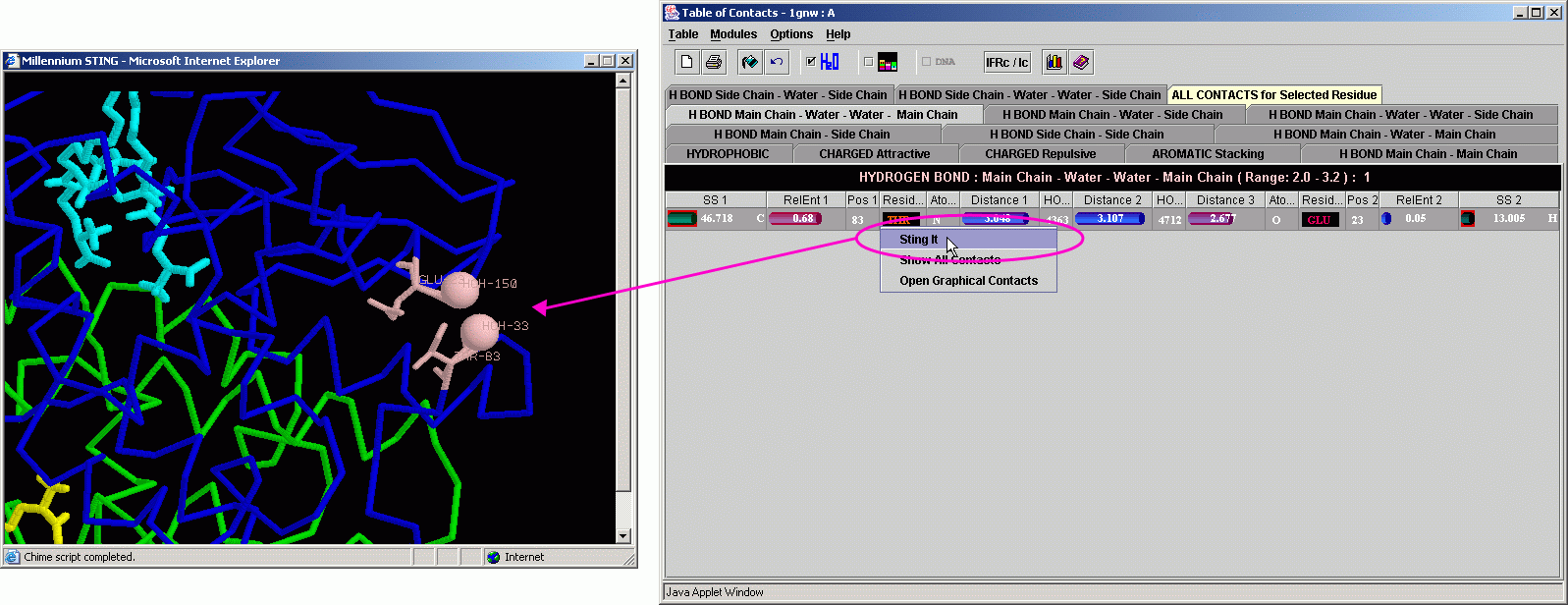This screenshot has width=1568, height=605.
Task: Open the purple help book icon
Action: click(1081, 62)
